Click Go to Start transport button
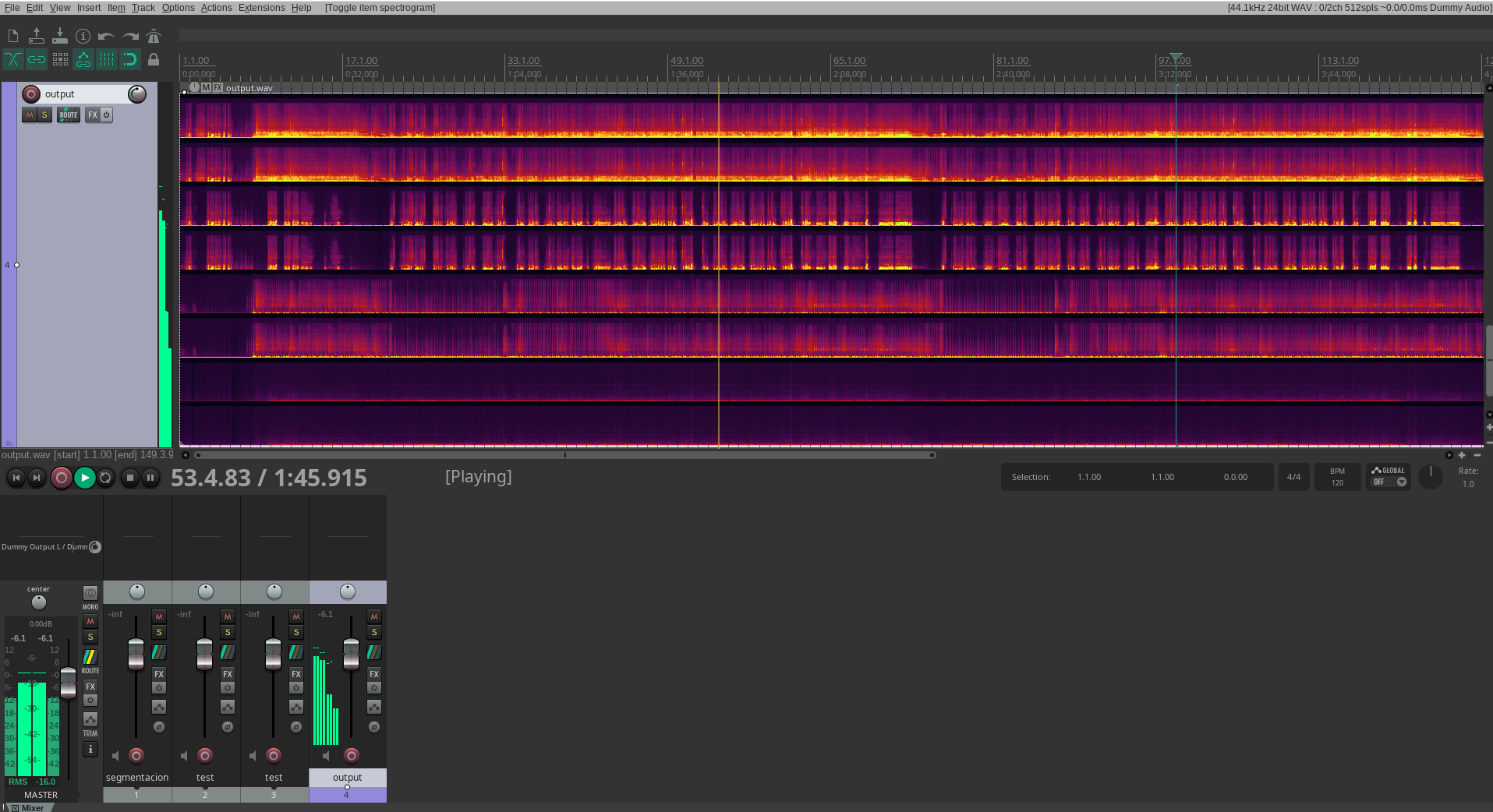 pyautogui.click(x=16, y=478)
